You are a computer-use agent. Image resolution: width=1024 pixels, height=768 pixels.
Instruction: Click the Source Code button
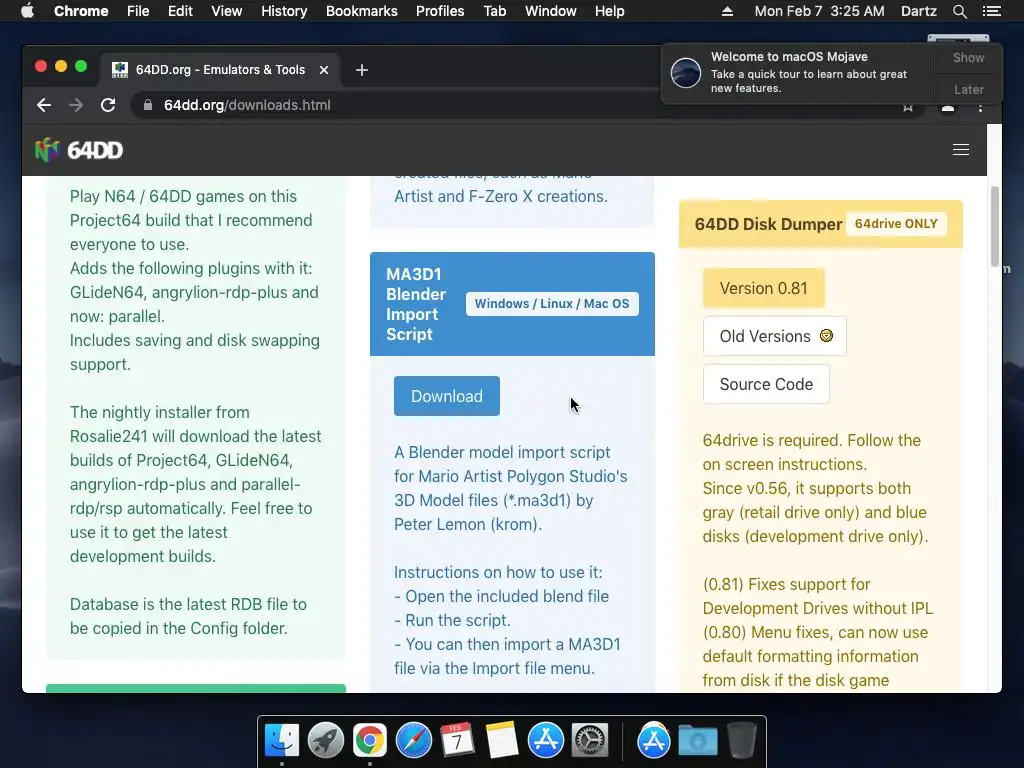766,384
